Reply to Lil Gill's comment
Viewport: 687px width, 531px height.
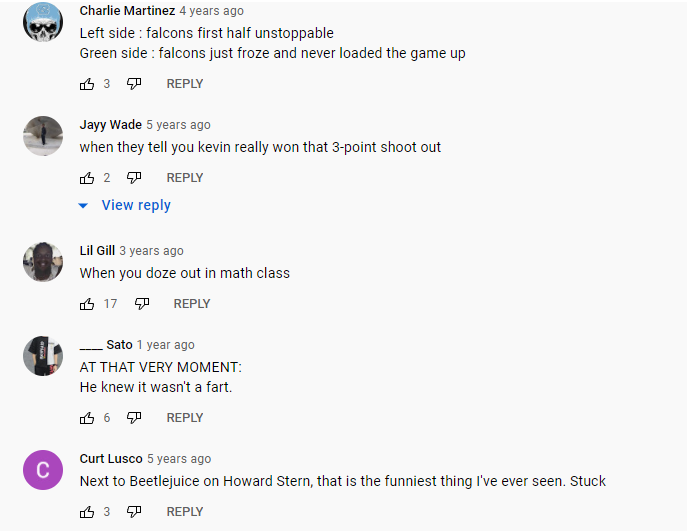click(x=192, y=304)
